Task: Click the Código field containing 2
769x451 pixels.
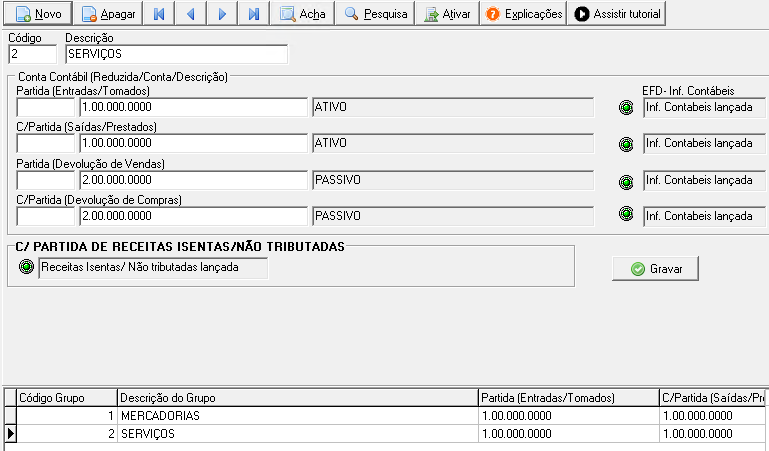Action: coord(32,54)
